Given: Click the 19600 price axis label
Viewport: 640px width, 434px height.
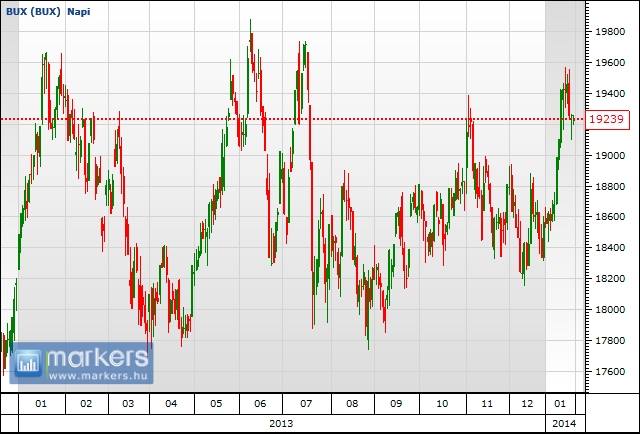Looking at the screenshot, I should pos(610,63).
